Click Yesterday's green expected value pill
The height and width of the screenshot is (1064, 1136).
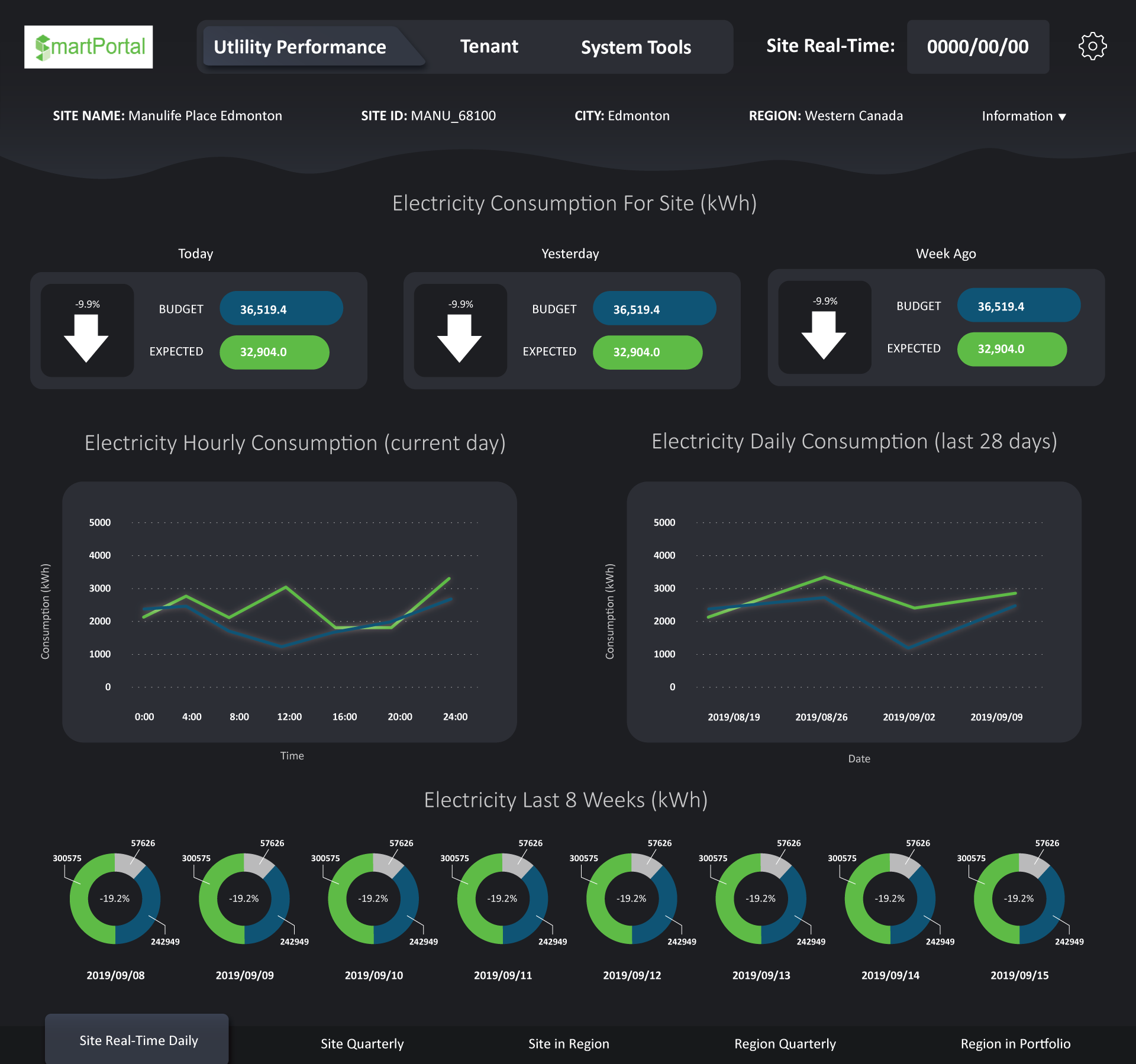coord(647,352)
